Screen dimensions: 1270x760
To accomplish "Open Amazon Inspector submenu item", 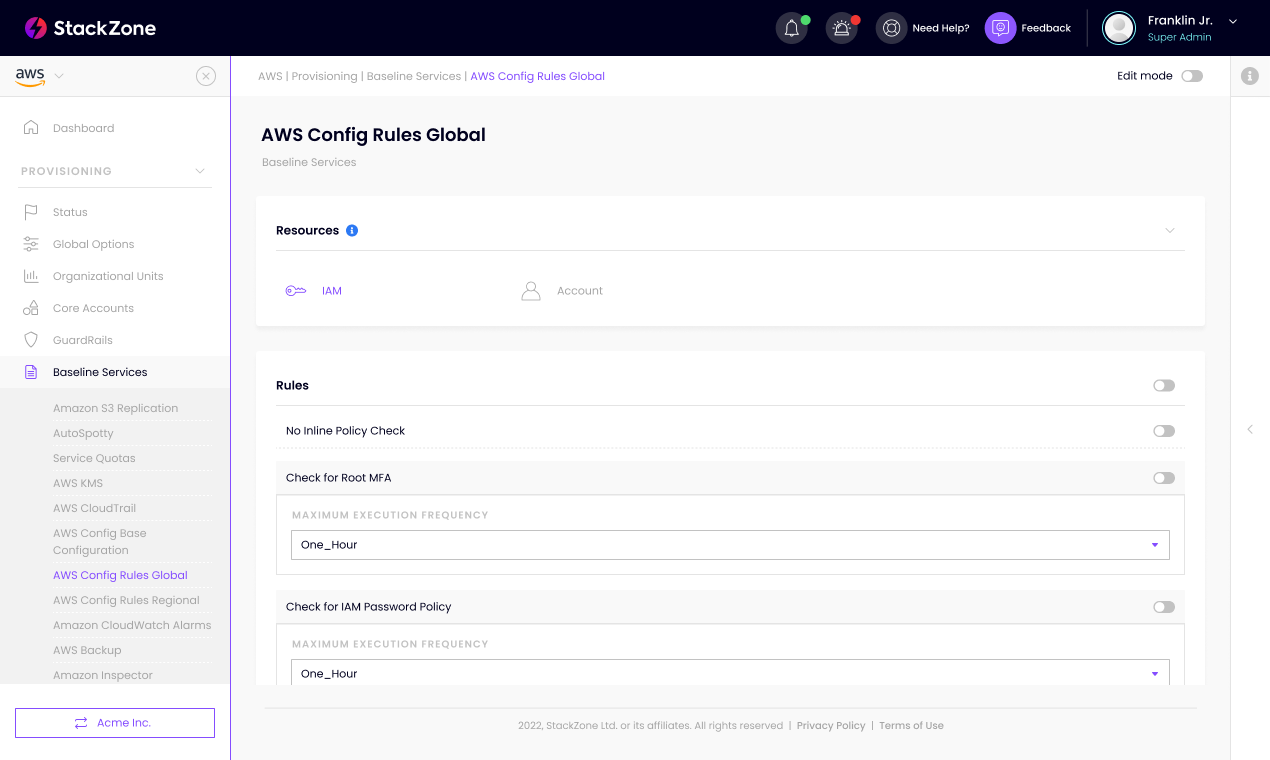I will pyautogui.click(x=103, y=675).
